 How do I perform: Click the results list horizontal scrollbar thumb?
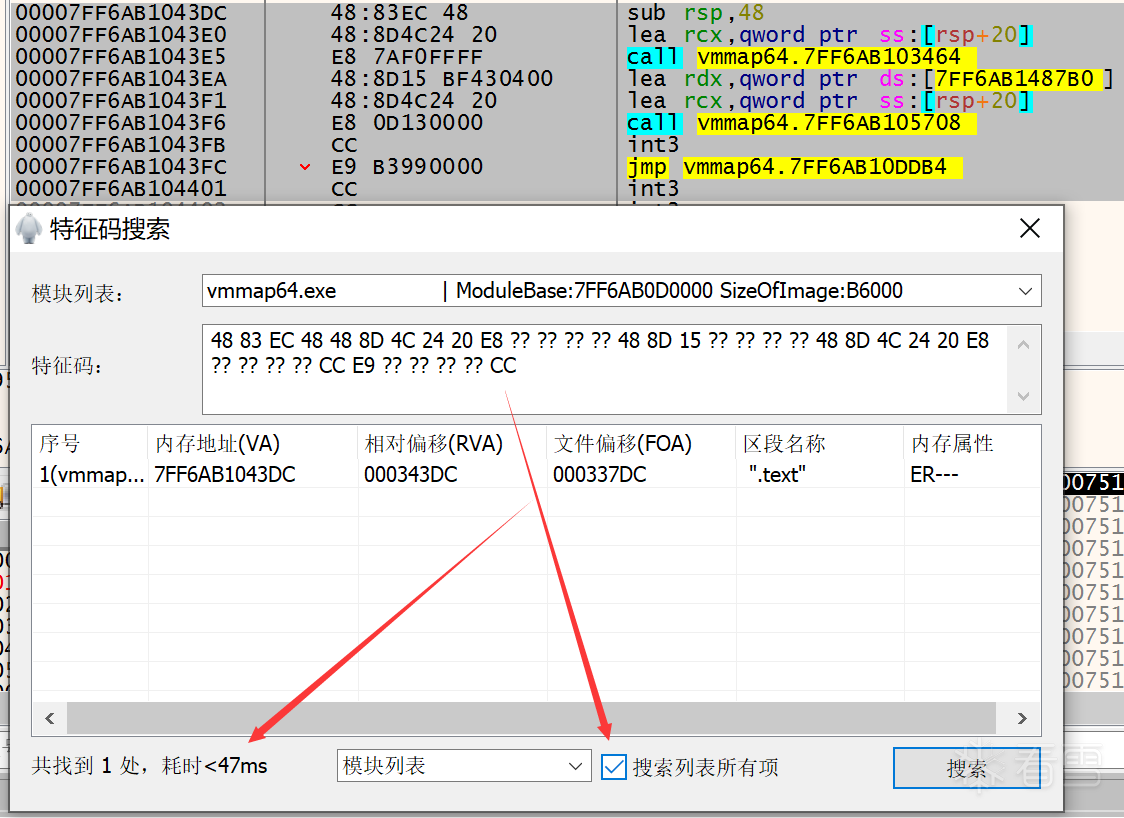point(531,718)
